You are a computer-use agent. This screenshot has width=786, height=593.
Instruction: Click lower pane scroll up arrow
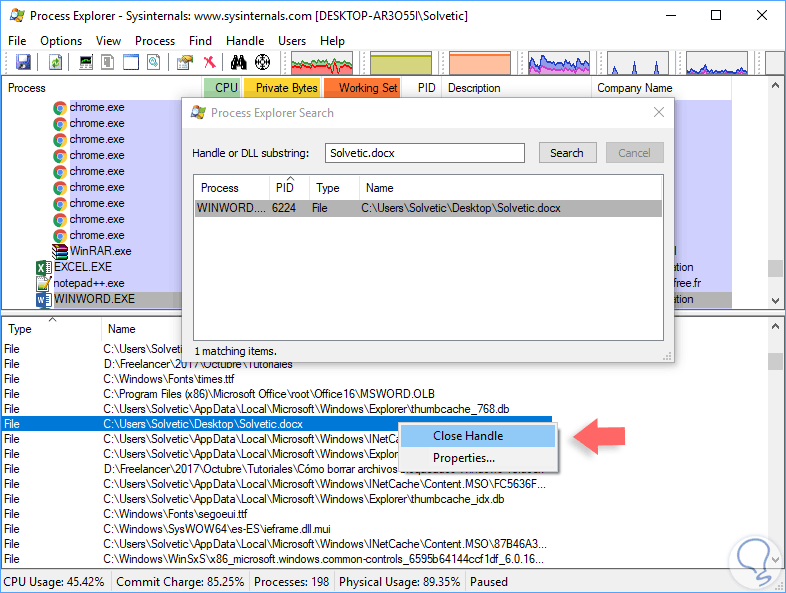pyautogui.click(x=775, y=326)
